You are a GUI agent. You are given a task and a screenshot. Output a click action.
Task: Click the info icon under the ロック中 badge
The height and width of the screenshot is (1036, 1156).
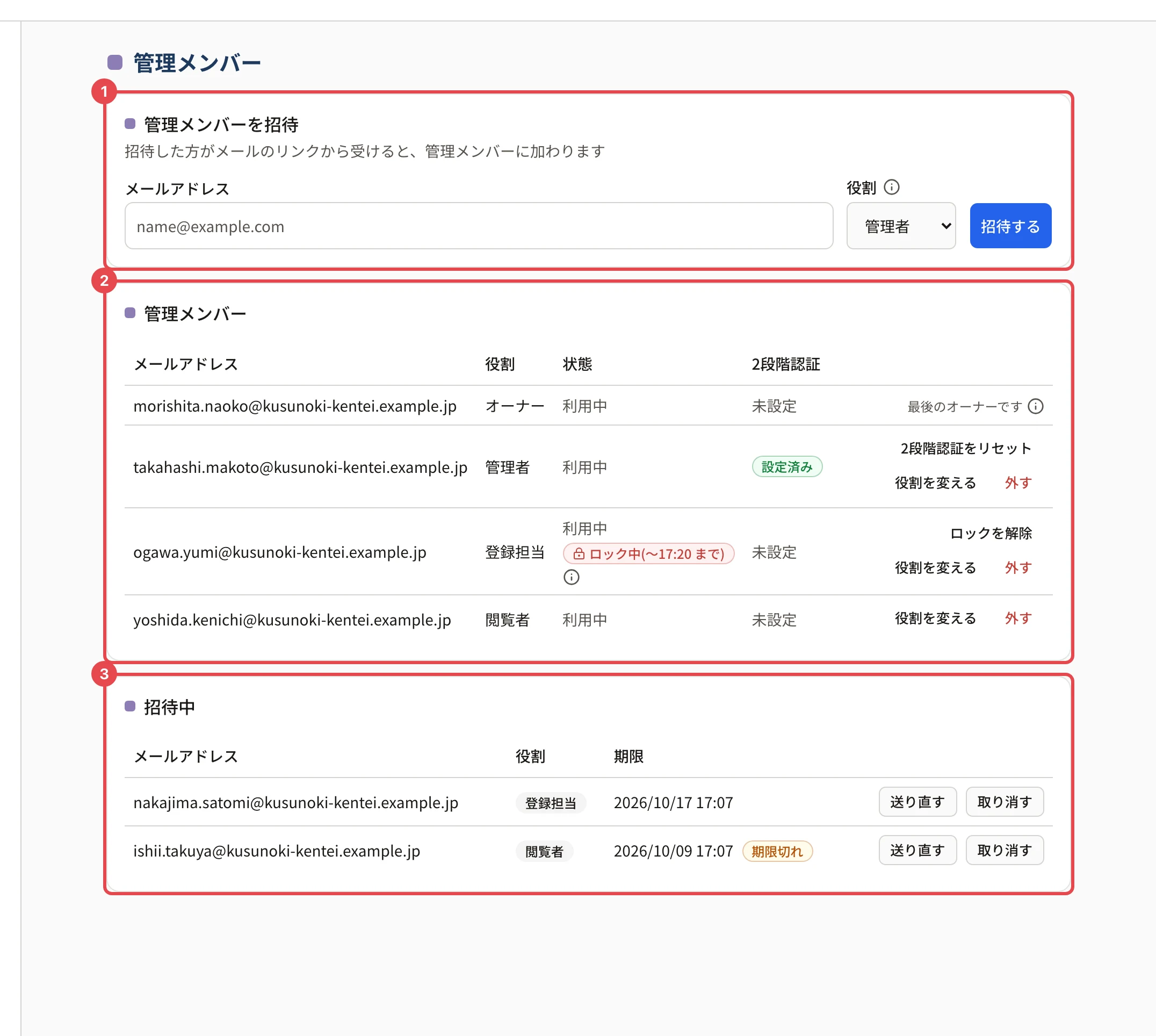(571, 577)
